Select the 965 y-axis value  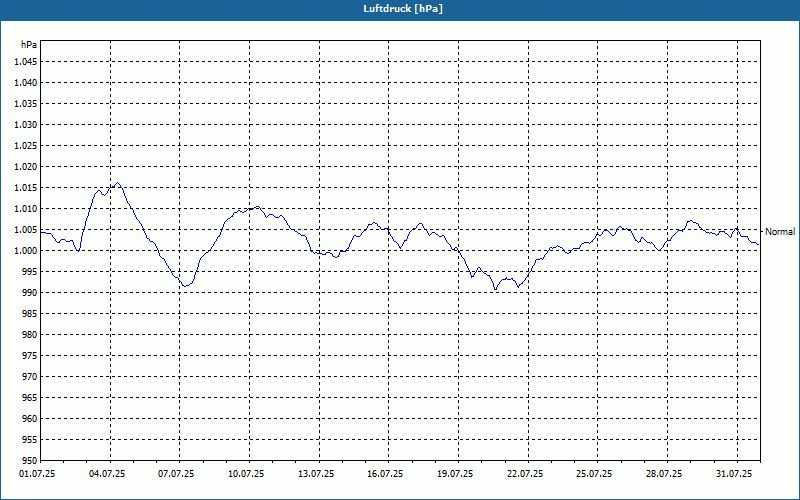pos(31,397)
